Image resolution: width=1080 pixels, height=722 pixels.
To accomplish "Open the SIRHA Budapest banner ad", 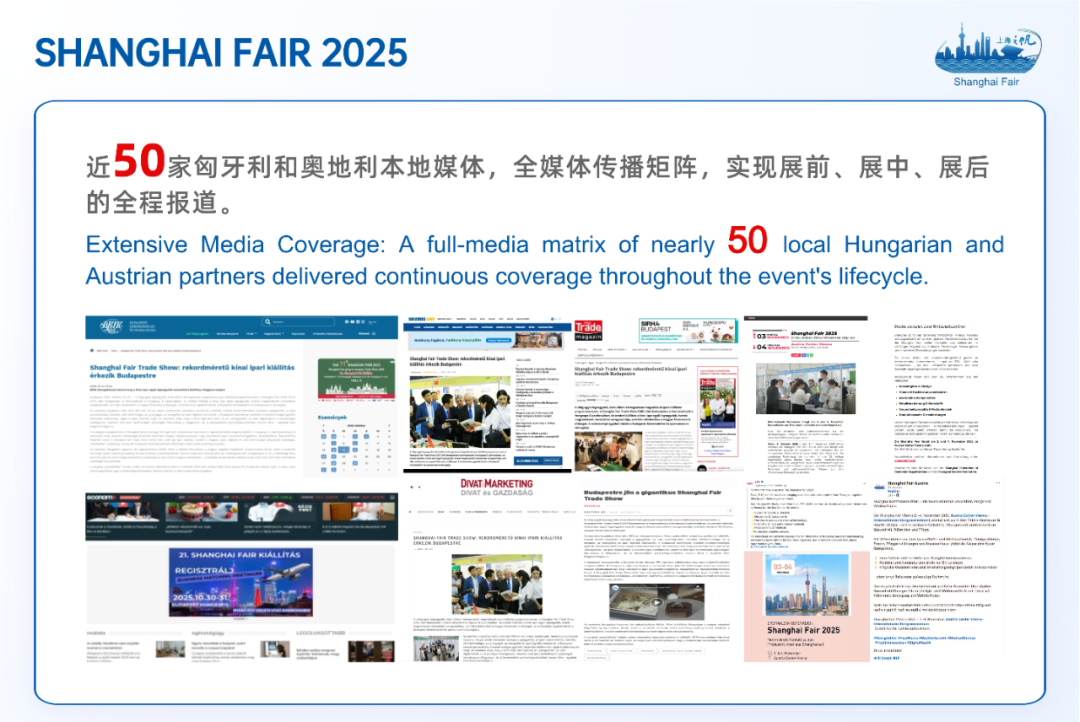I will click(x=687, y=331).
